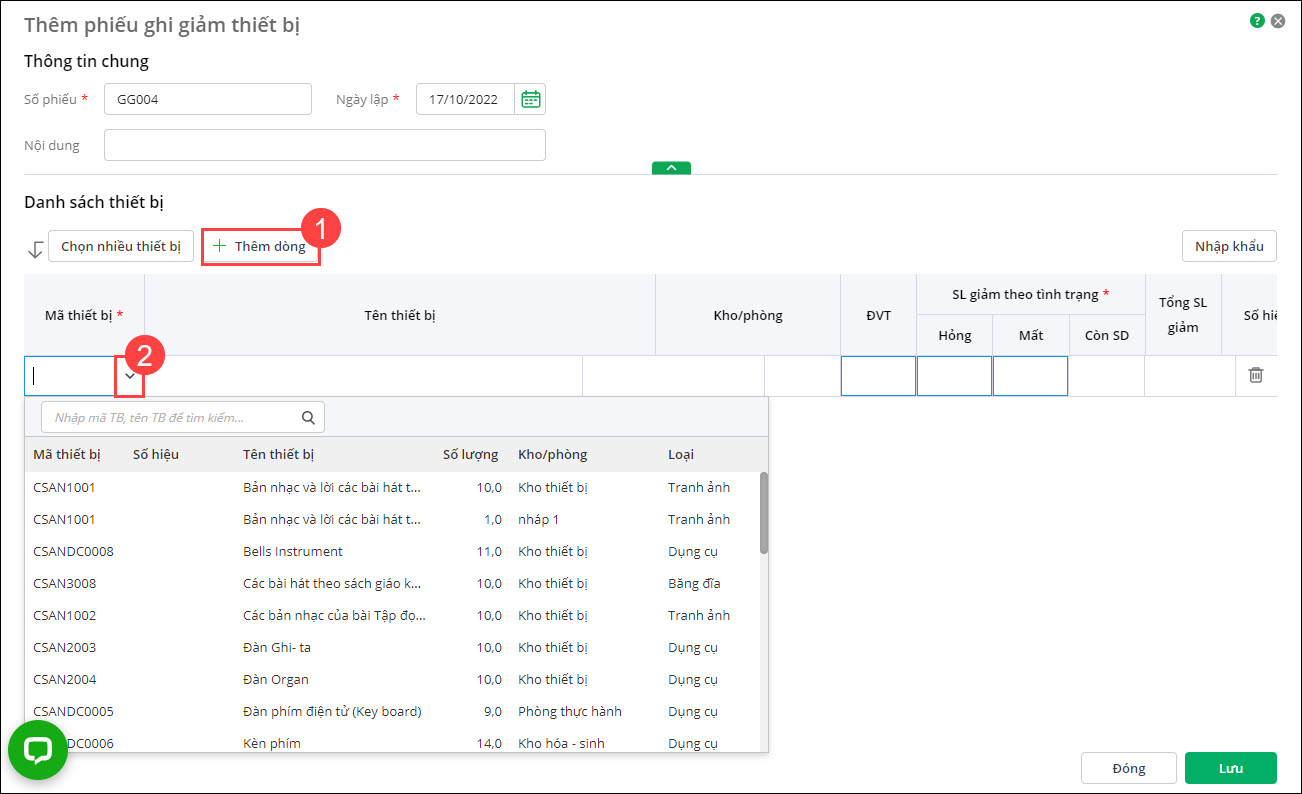Click the Kho/phòng table header
This screenshot has height=794, width=1302.
(748, 315)
